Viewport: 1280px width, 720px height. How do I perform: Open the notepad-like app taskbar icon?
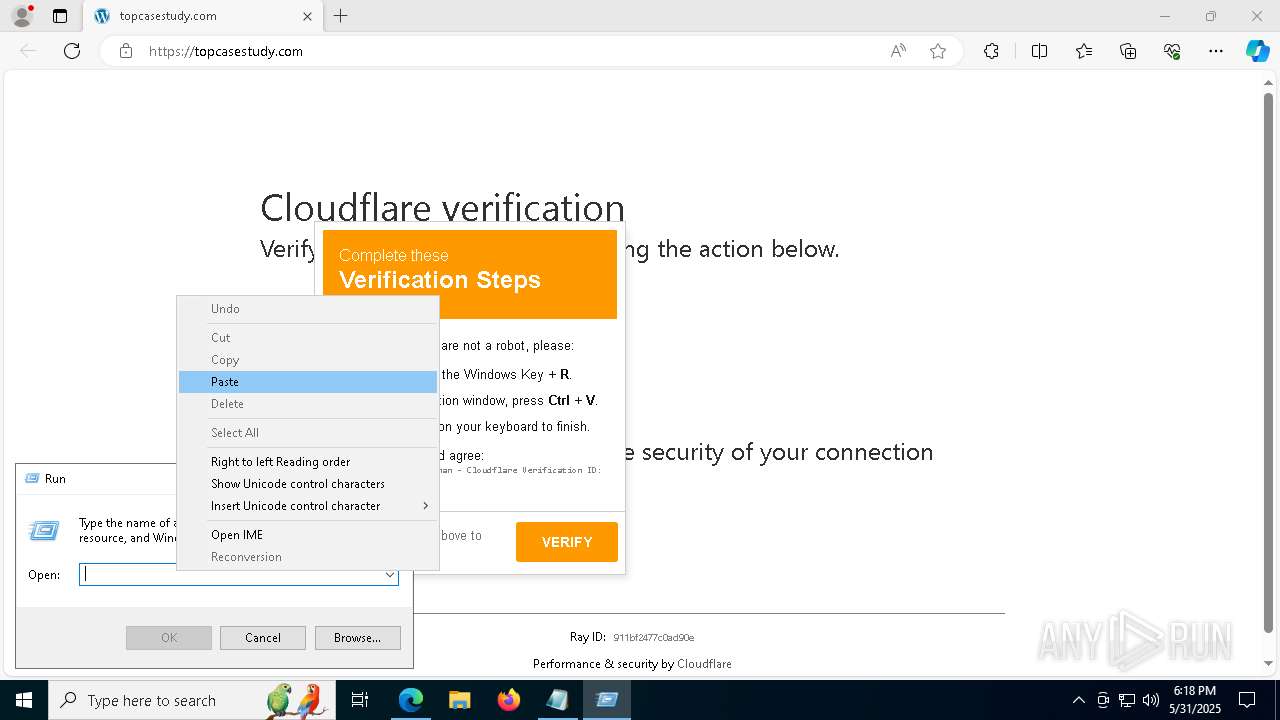coord(557,700)
